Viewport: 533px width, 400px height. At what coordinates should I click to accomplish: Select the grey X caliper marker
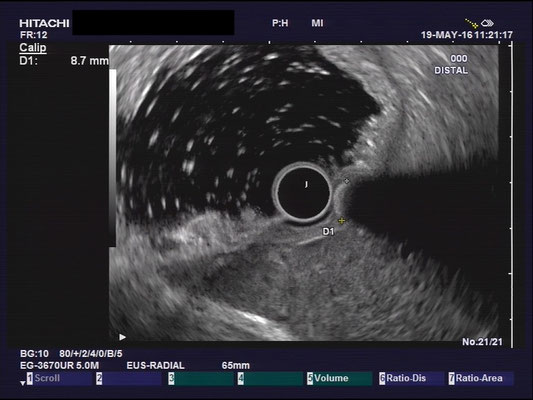point(346,181)
